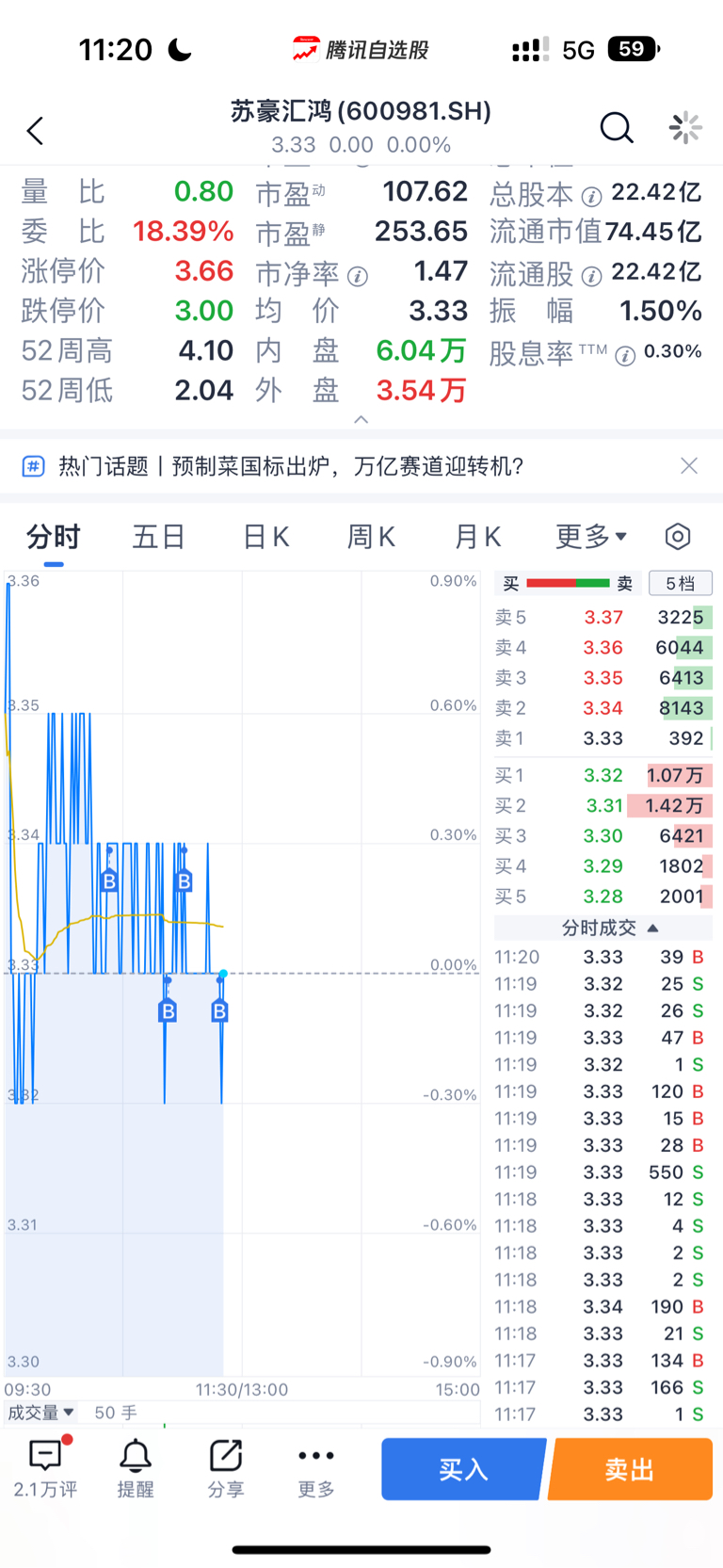Tap the 流通市值 74.45亿 value

[x=655, y=232]
